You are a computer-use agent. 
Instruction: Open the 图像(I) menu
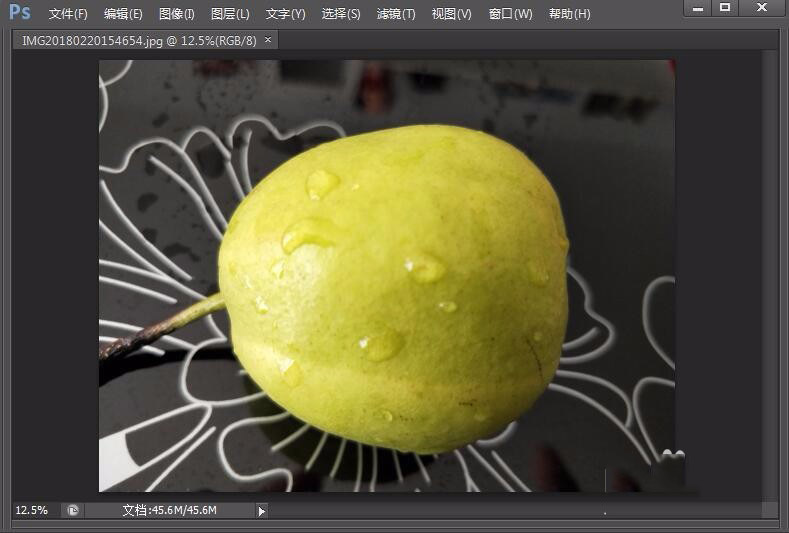tap(177, 14)
